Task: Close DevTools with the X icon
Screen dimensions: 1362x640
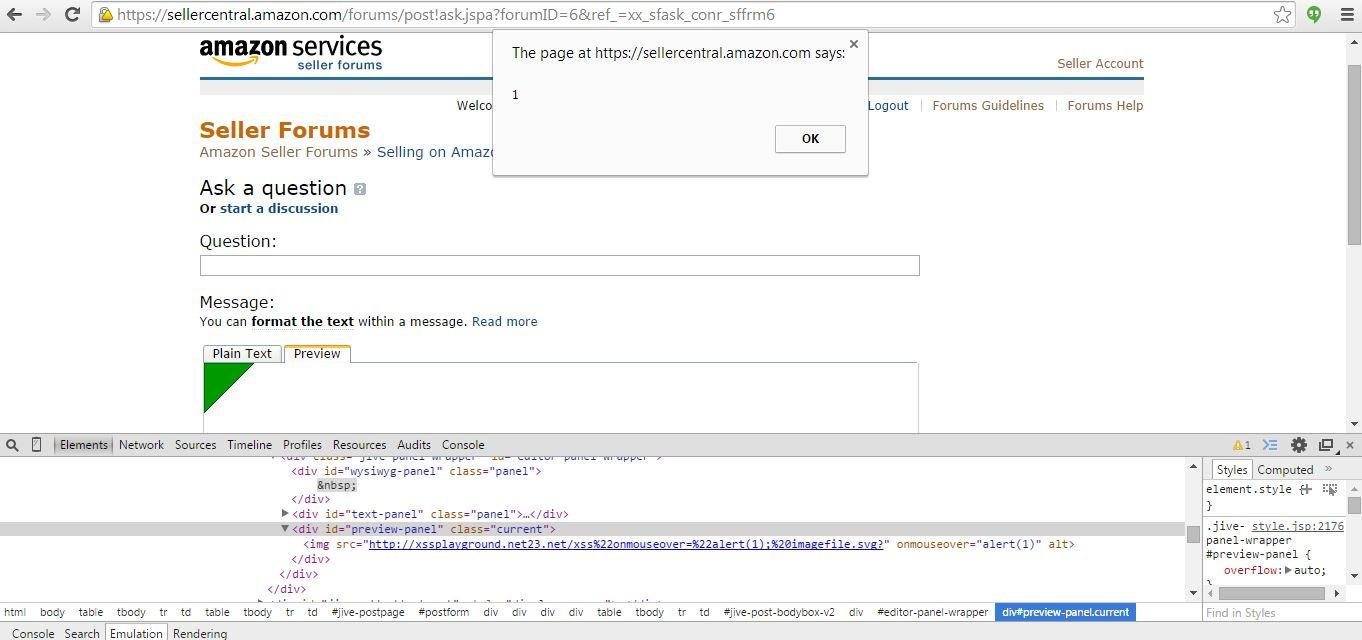Action: tap(1349, 445)
